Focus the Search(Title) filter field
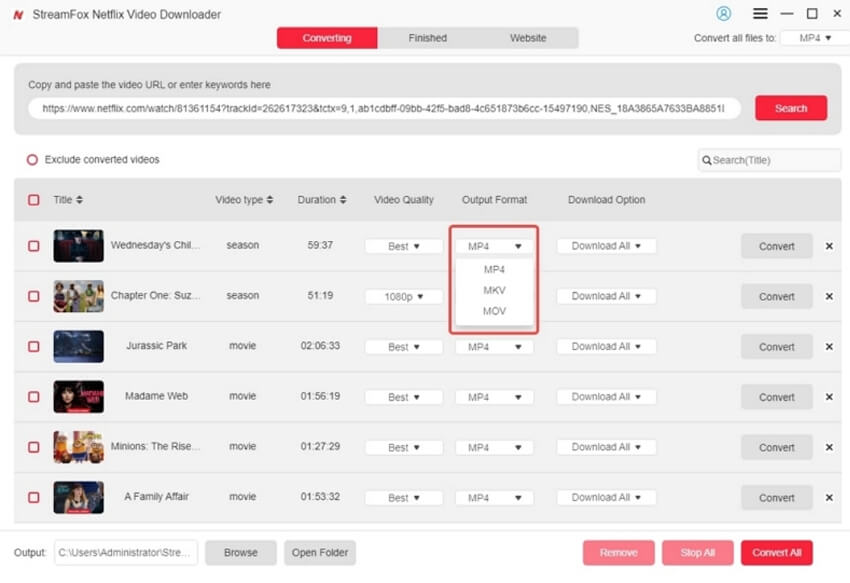 click(769, 160)
